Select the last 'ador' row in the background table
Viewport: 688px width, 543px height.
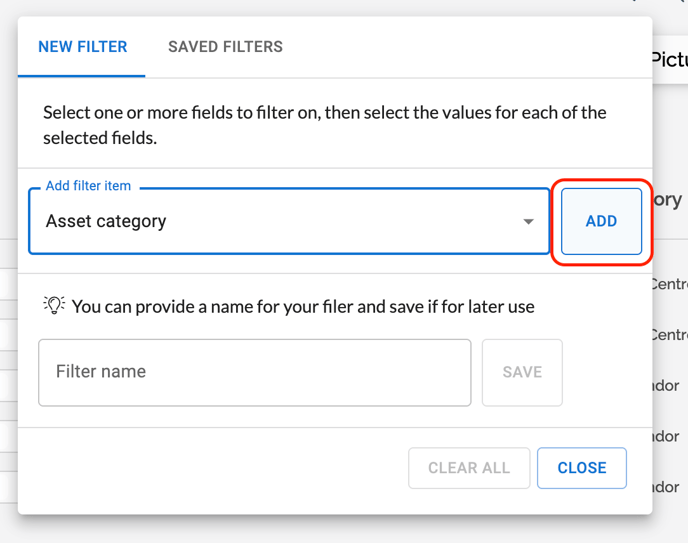667,487
